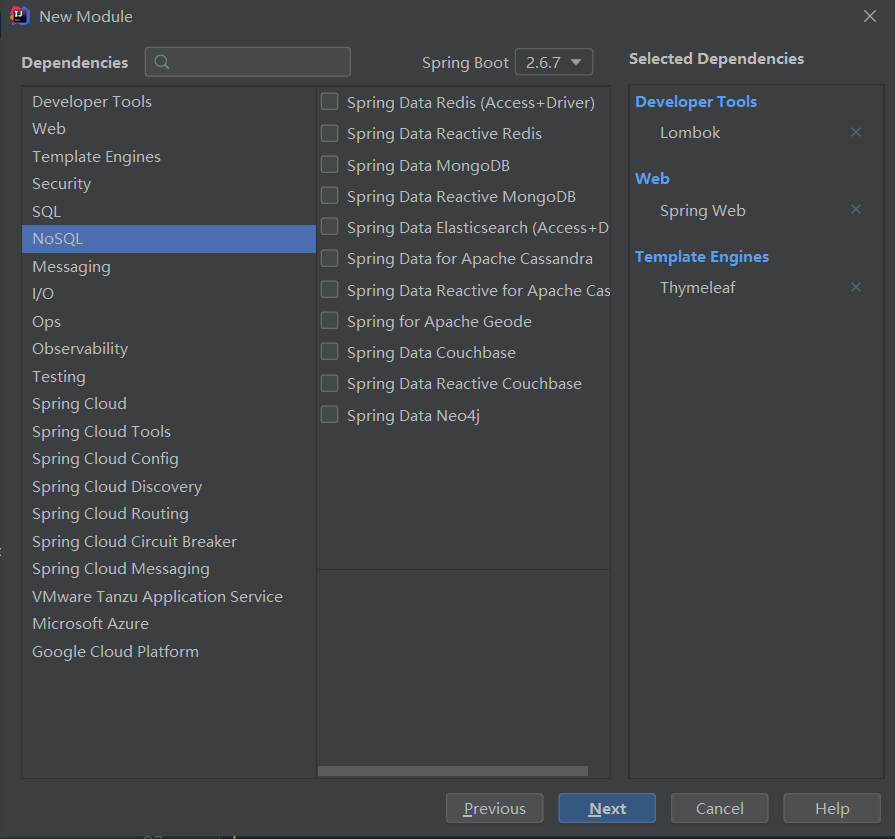Click the horizontal scrollbar in dependency list
The width and height of the screenshot is (895, 839).
(x=453, y=771)
